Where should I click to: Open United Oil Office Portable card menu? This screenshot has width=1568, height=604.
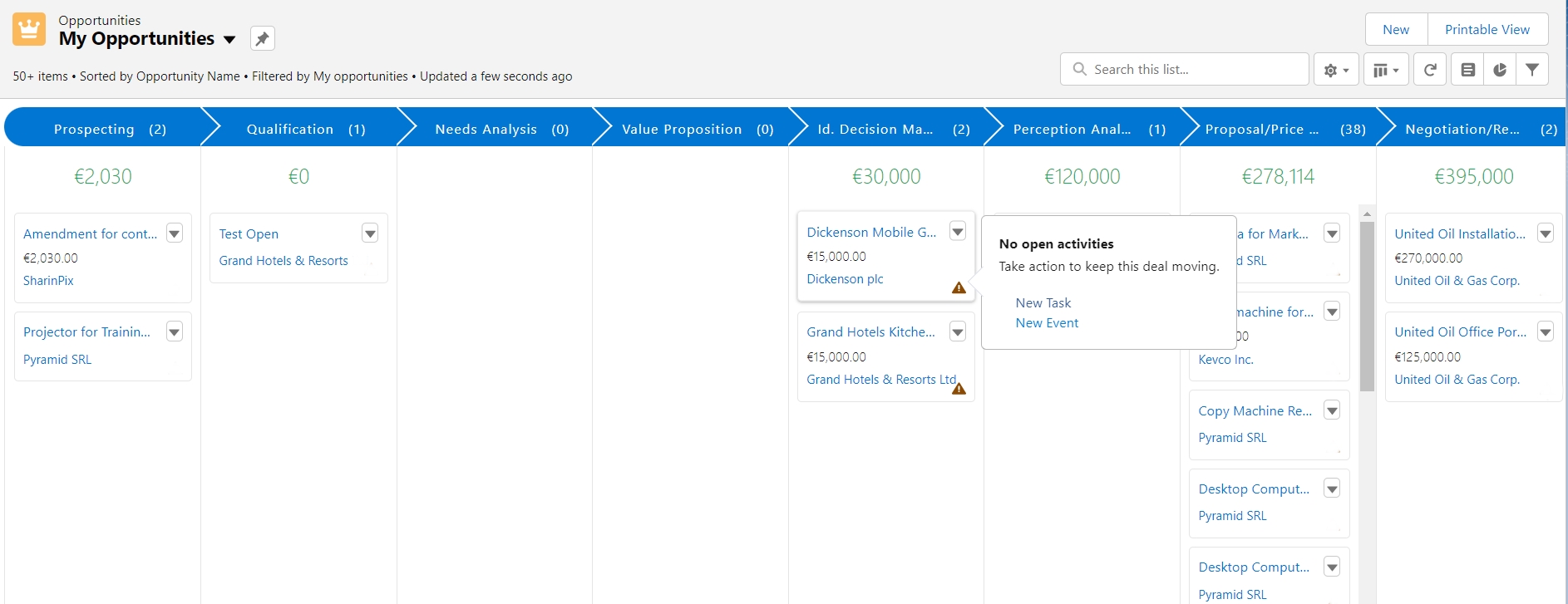pyautogui.click(x=1546, y=332)
